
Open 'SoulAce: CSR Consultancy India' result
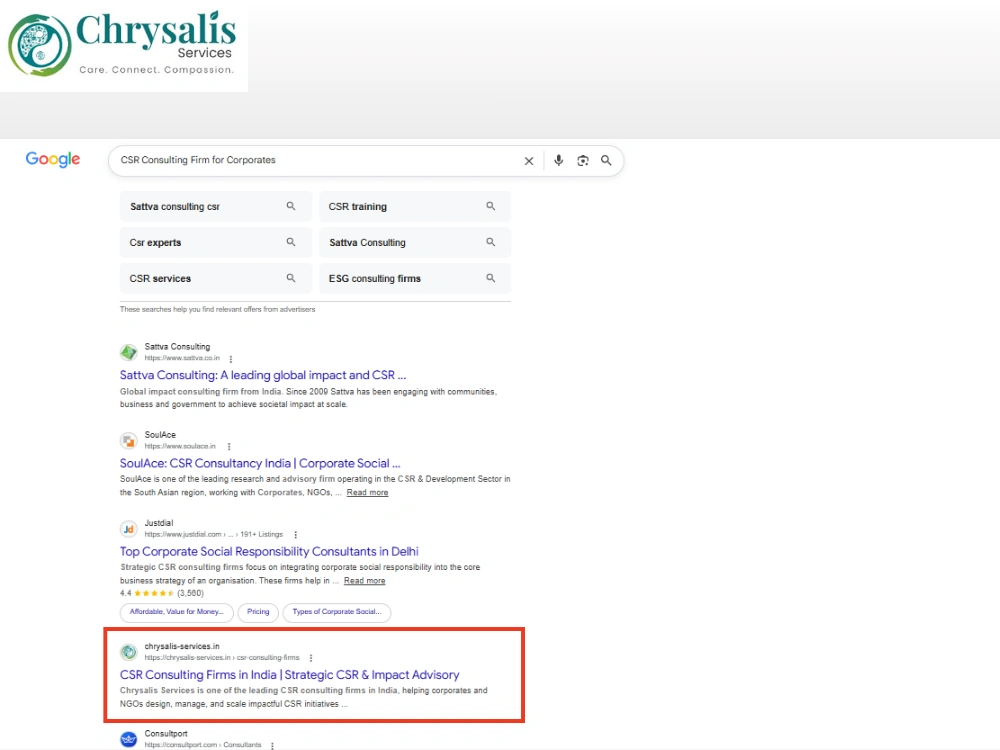pyautogui.click(x=260, y=463)
